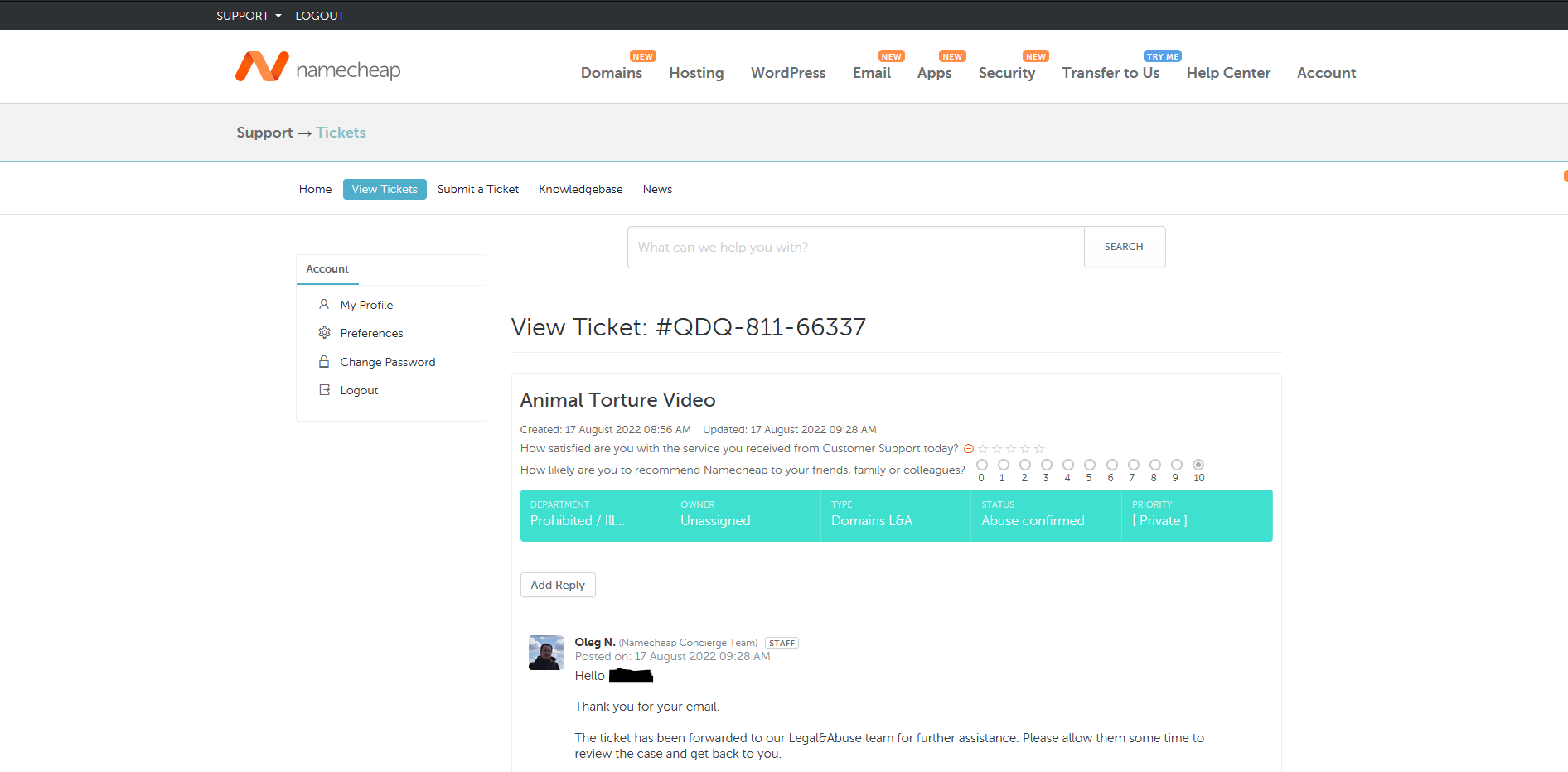Go to the support Home tab
The height and width of the screenshot is (772, 1568).
315,189
